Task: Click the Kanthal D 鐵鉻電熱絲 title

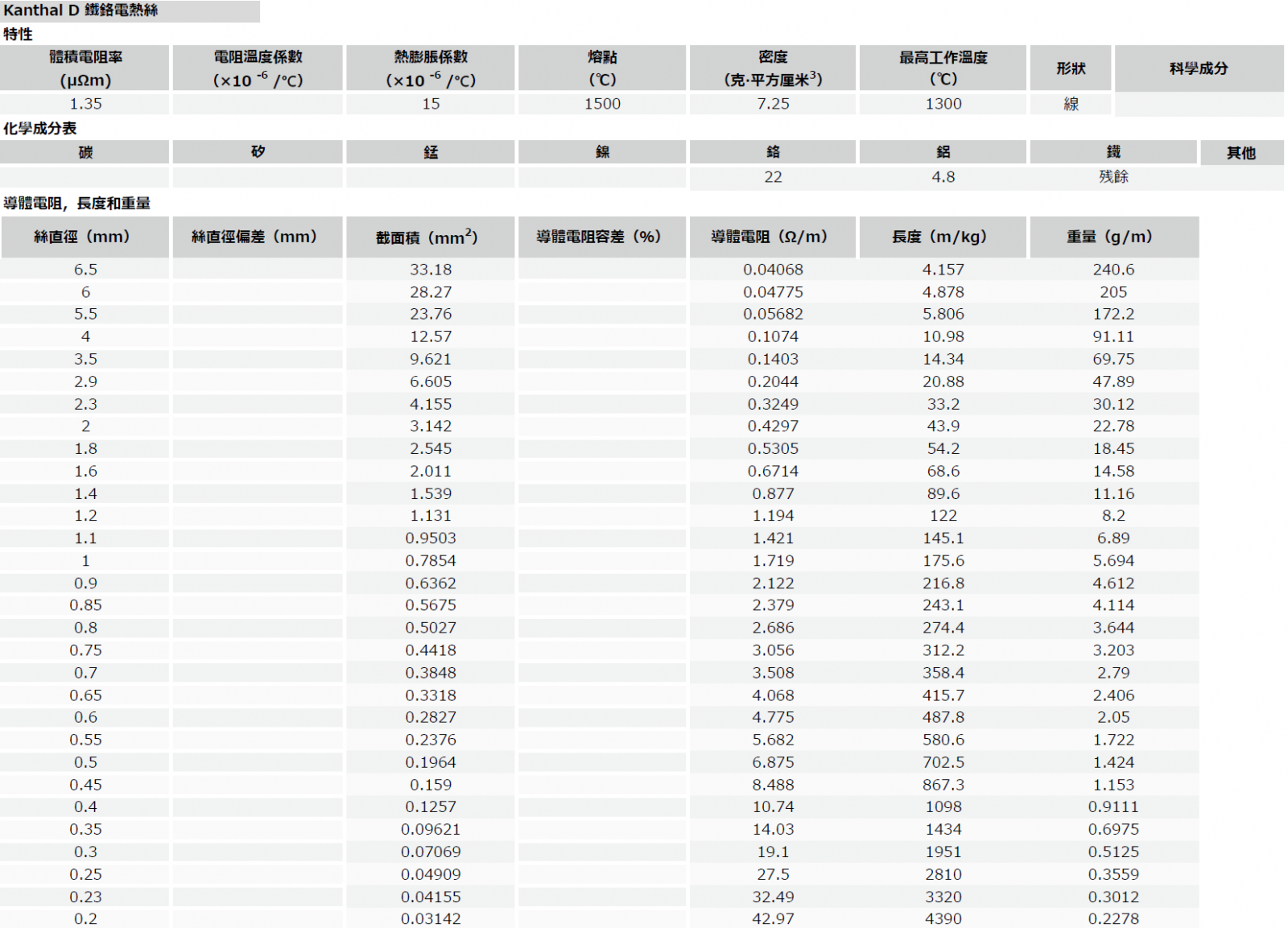Action: click(x=80, y=10)
